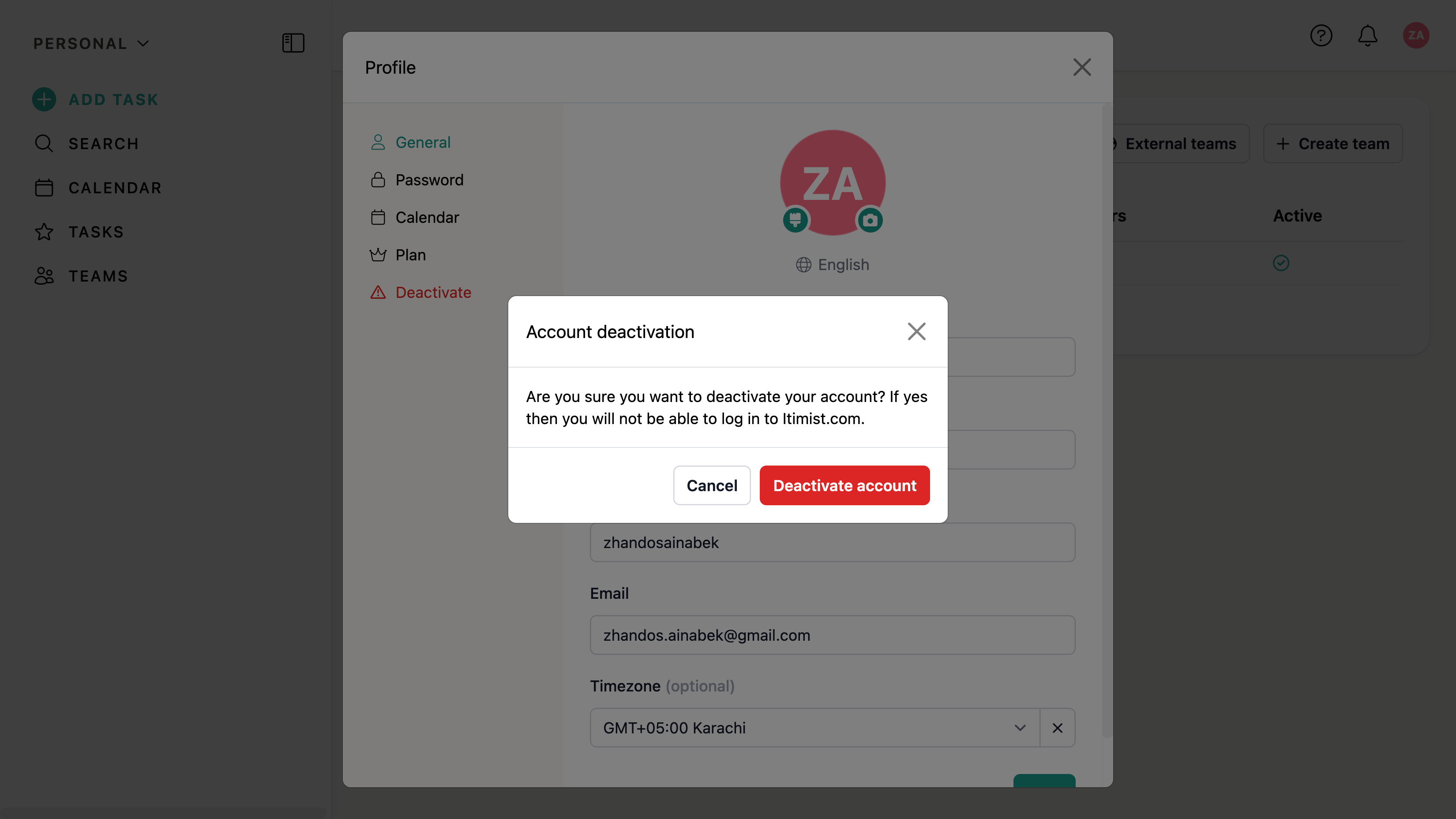Viewport: 1456px width, 819px height.
Task: Click the Active status check mark
Action: click(x=1281, y=263)
